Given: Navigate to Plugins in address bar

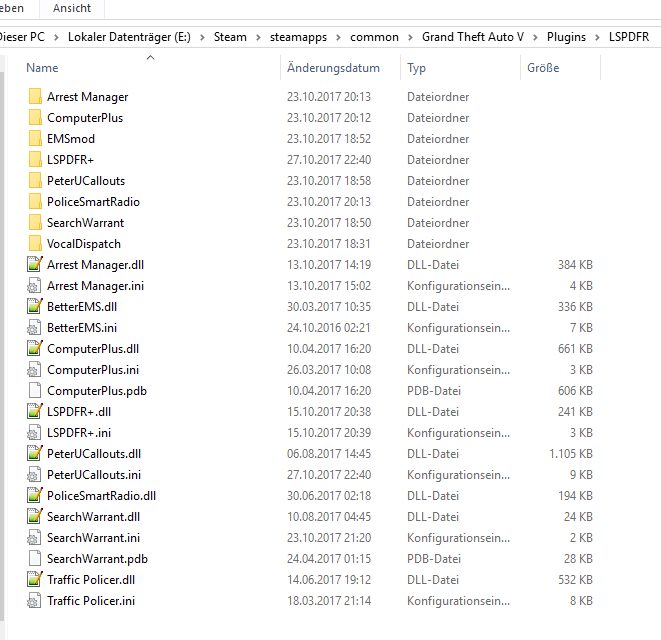Looking at the screenshot, I should pos(567,37).
